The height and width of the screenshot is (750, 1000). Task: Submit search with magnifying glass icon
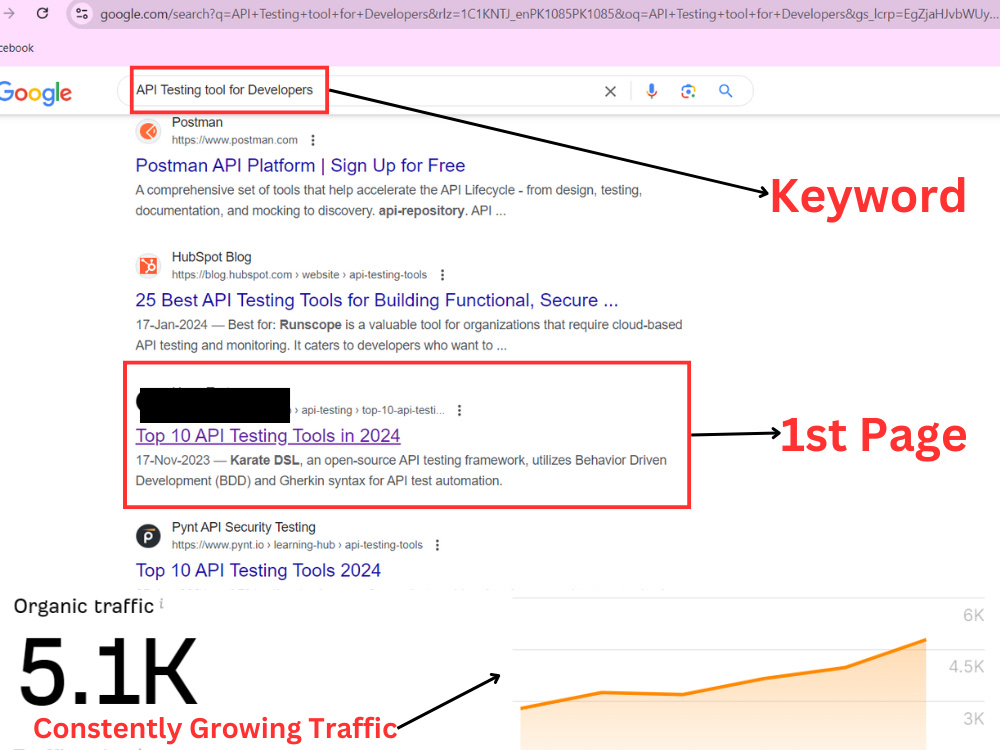(726, 91)
